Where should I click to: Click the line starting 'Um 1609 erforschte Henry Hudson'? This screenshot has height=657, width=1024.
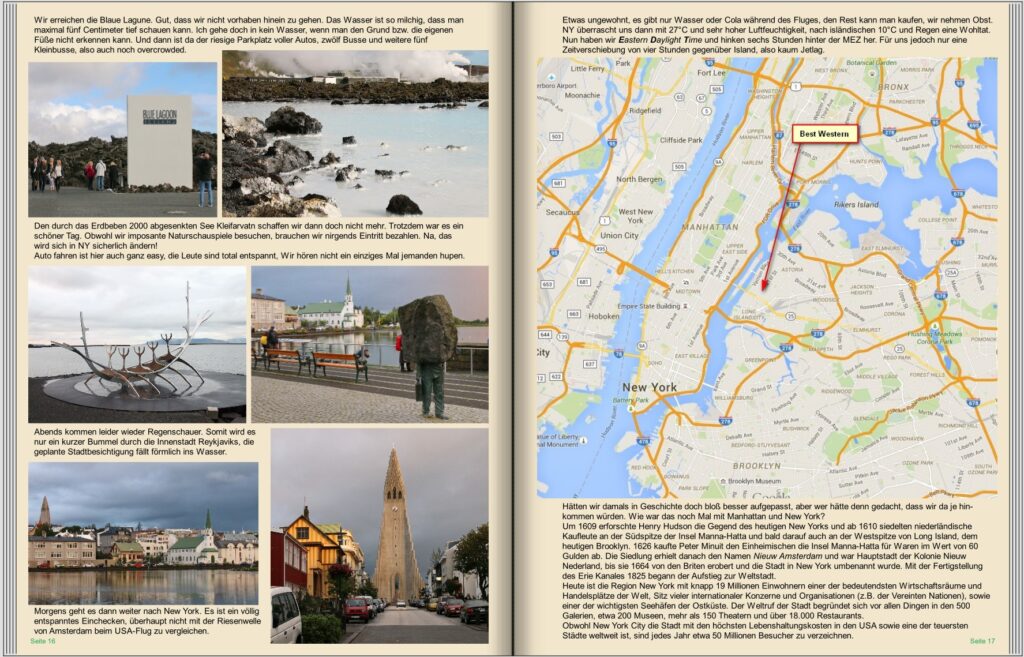[767, 526]
